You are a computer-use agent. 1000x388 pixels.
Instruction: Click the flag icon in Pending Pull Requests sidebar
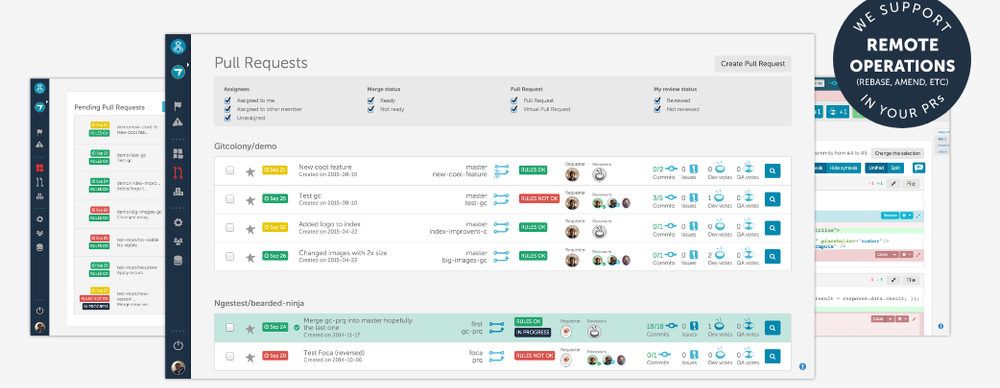click(x=40, y=133)
